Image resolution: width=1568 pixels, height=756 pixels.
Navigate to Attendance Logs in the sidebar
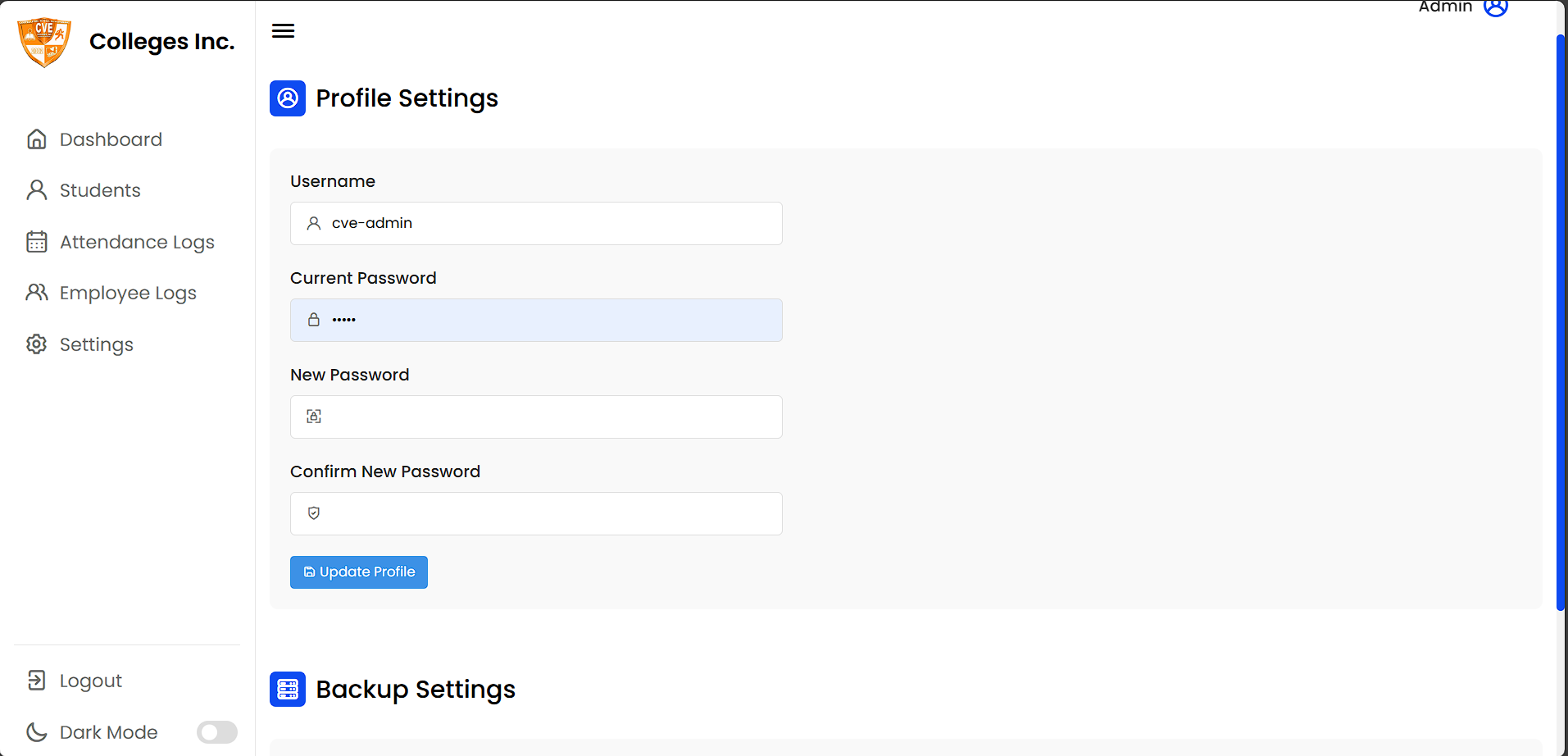click(x=136, y=241)
